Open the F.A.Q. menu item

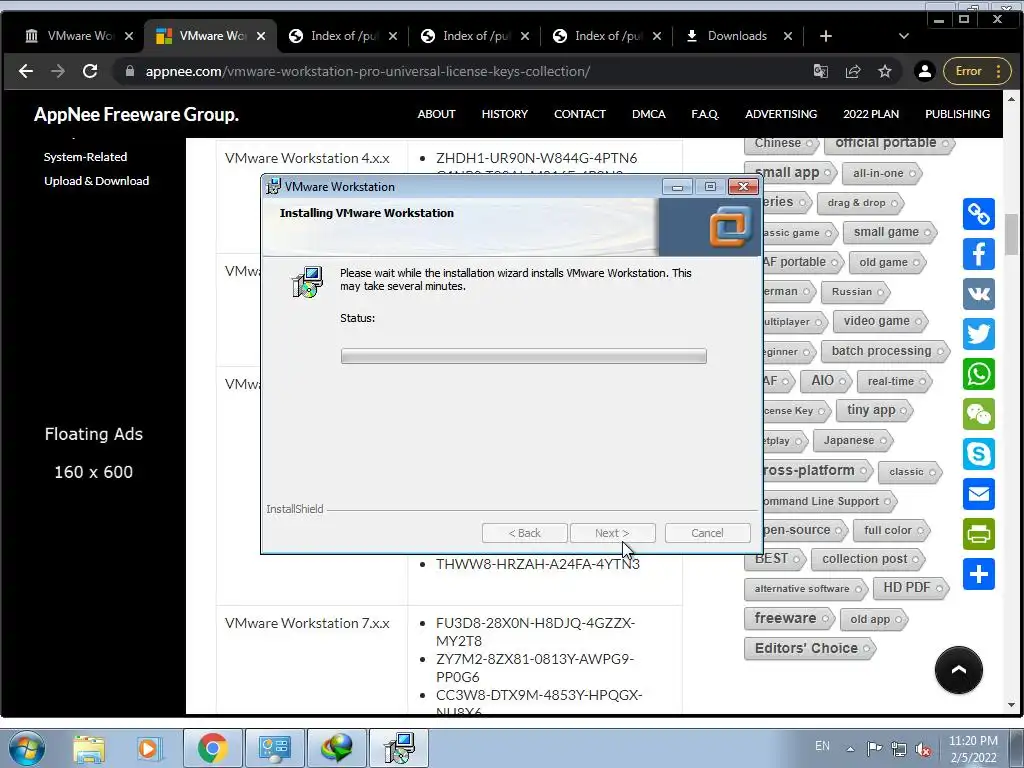tap(705, 114)
